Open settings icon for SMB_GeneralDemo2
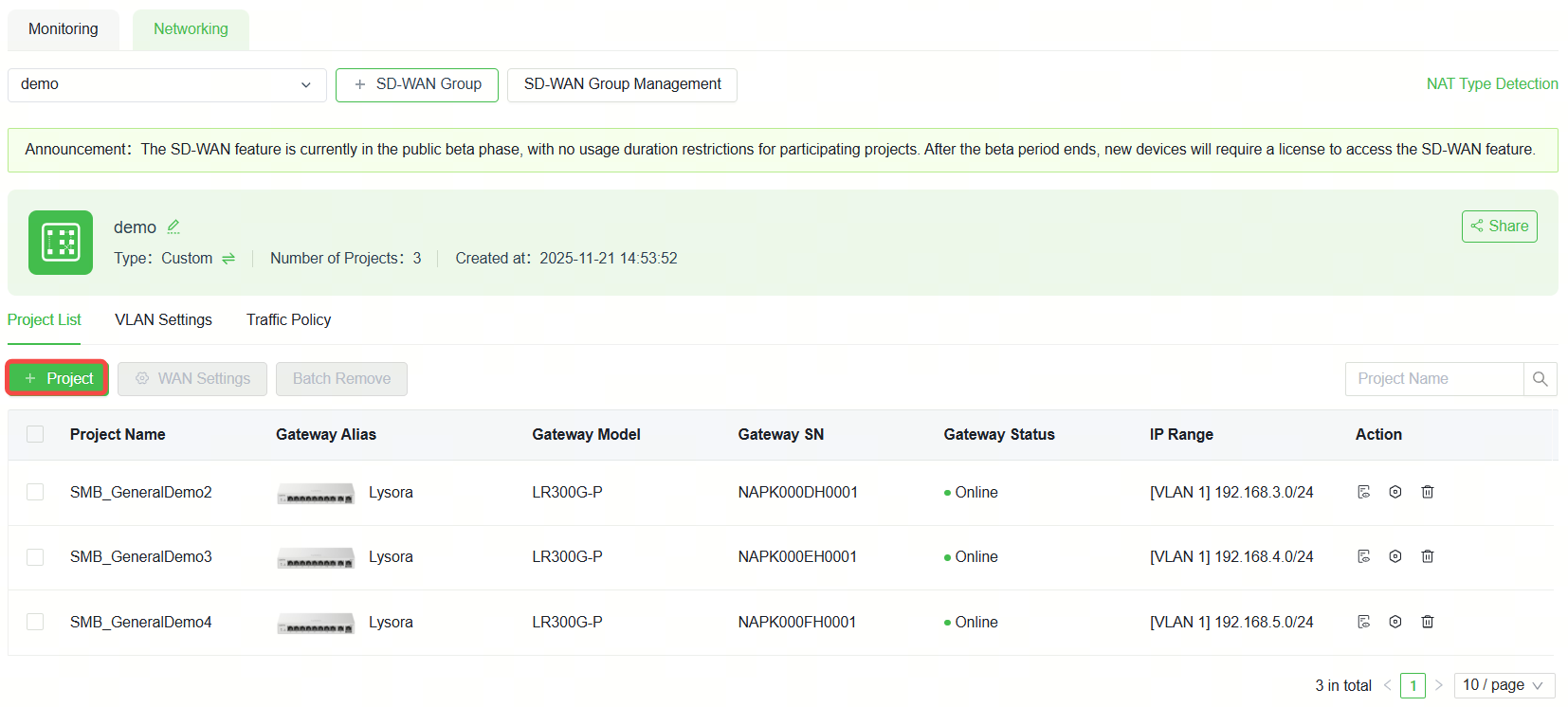The image size is (1568, 707). click(1395, 492)
